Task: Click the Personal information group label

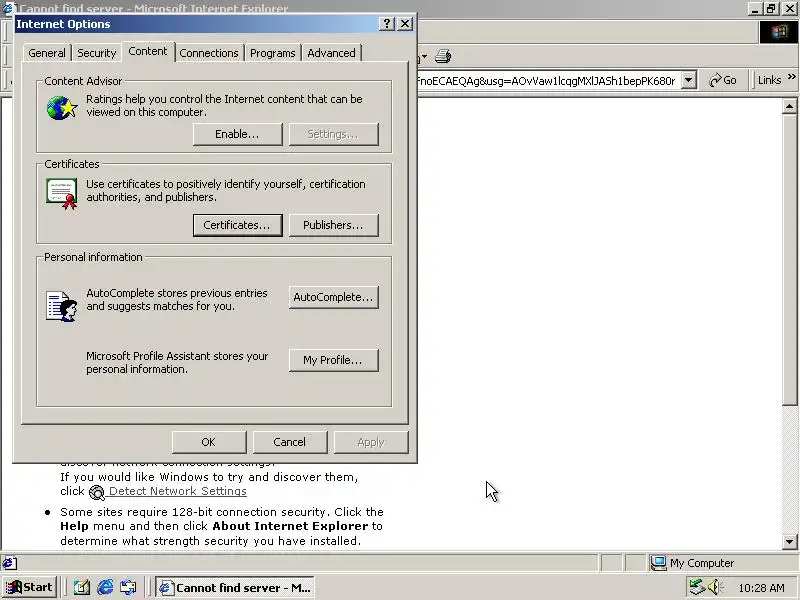Action: (x=93, y=257)
